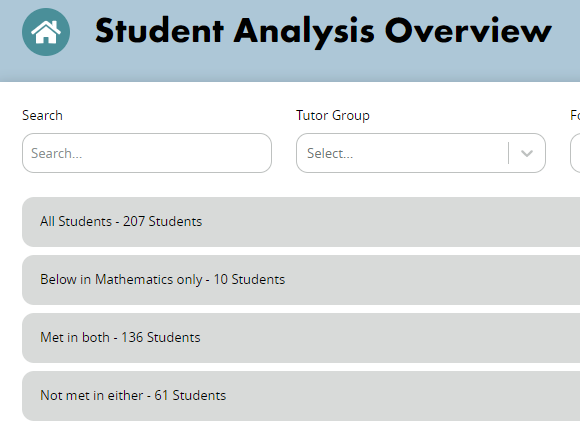Click the Search field label

pyautogui.click(x=42, y=115)
